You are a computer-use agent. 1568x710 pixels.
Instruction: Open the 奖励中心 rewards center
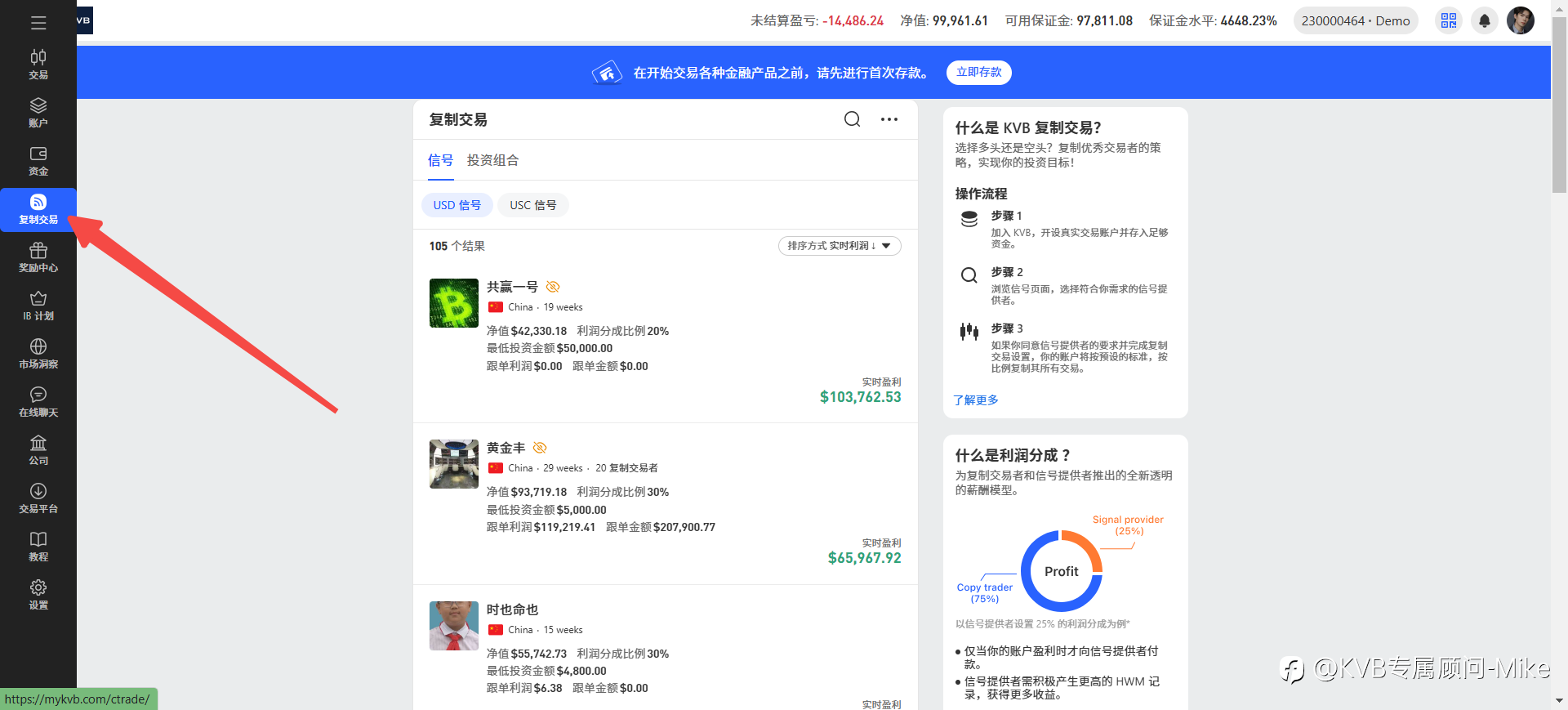(x=38, y=257)
